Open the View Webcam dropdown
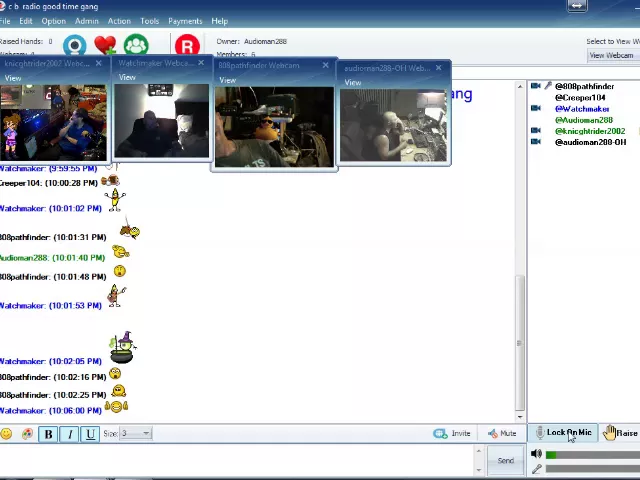This screenshot has height=480, width=640. (x=613, y=56)
